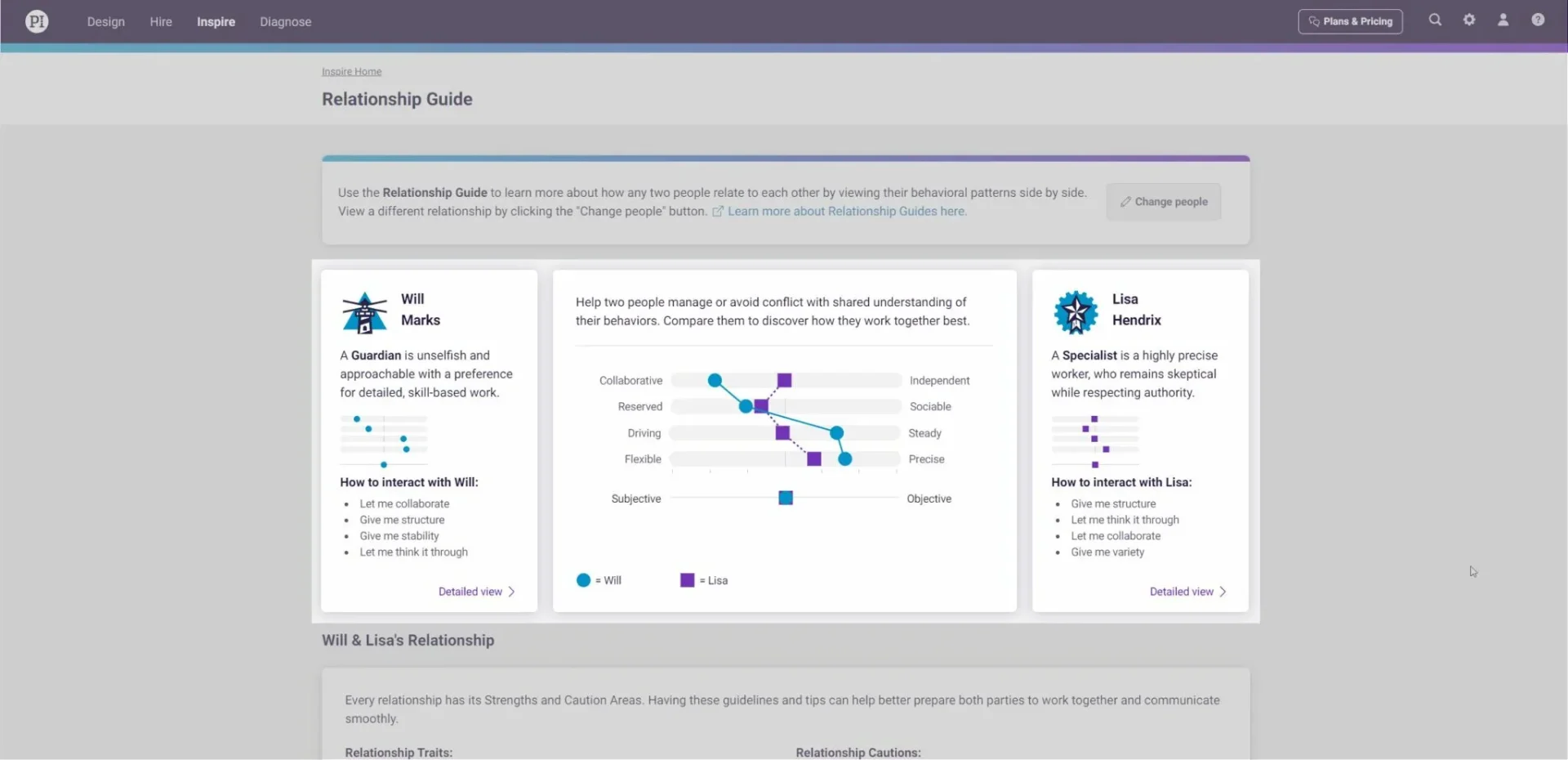Open Plans & Pricing button
This screenshot has width=1568, height=760.
click(1350, 21)
